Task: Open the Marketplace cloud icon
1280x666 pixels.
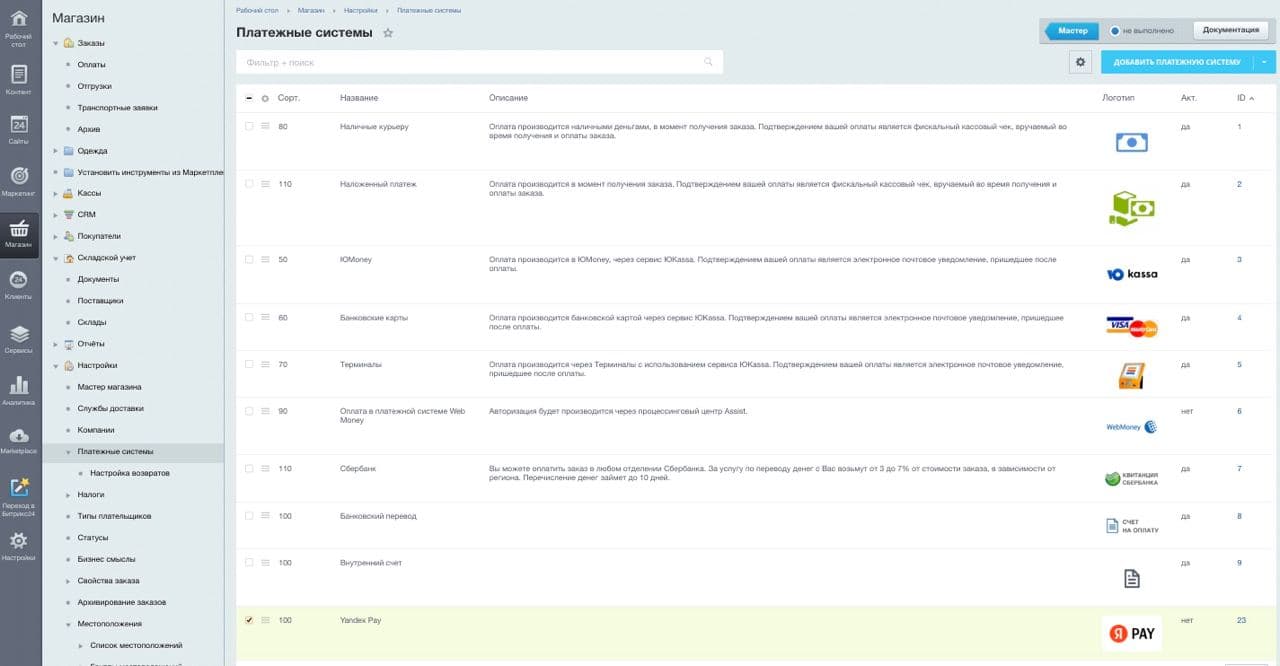Action: (x=18, y=436)
